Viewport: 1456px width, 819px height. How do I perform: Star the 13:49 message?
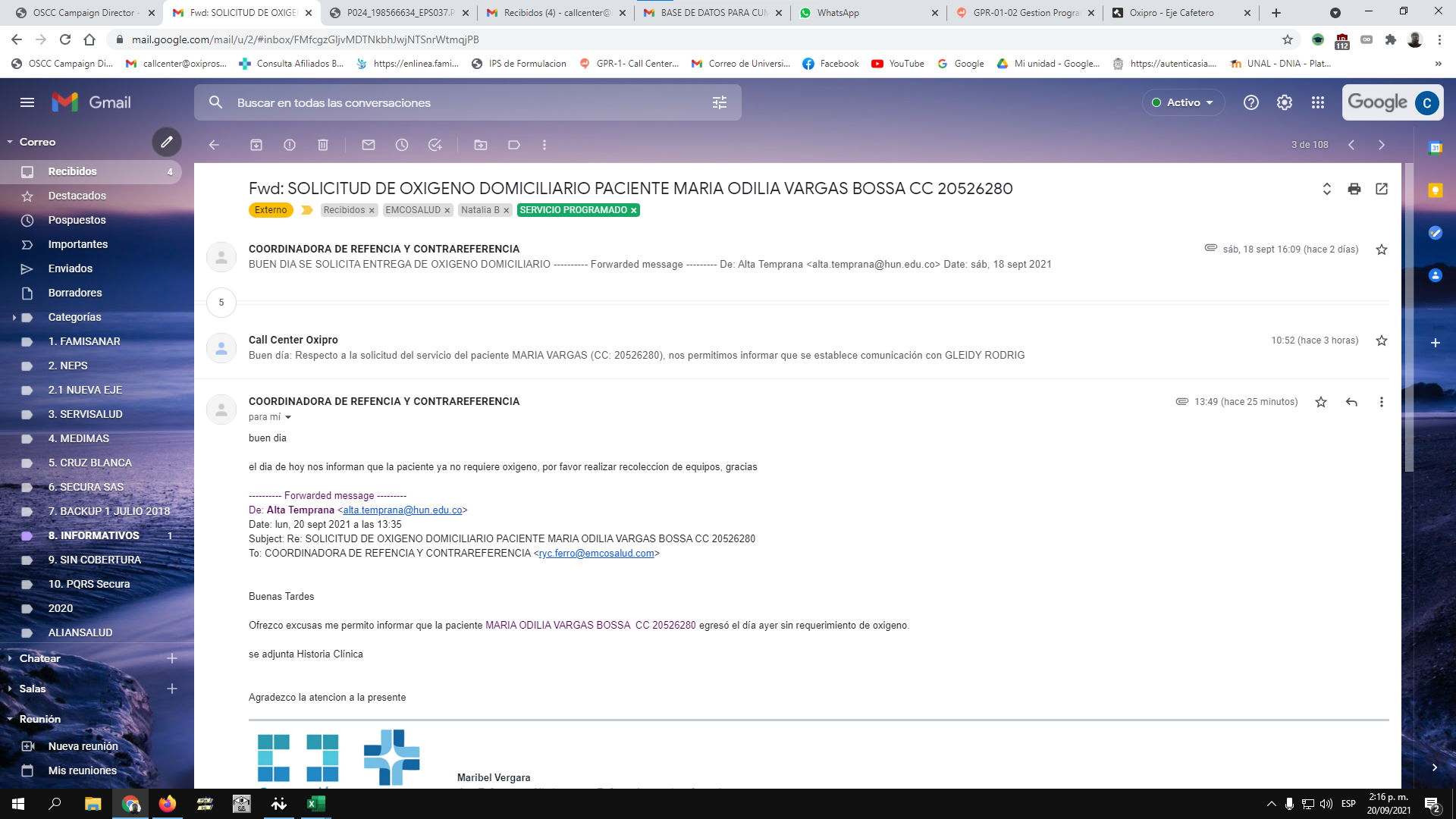point(1321,402)
